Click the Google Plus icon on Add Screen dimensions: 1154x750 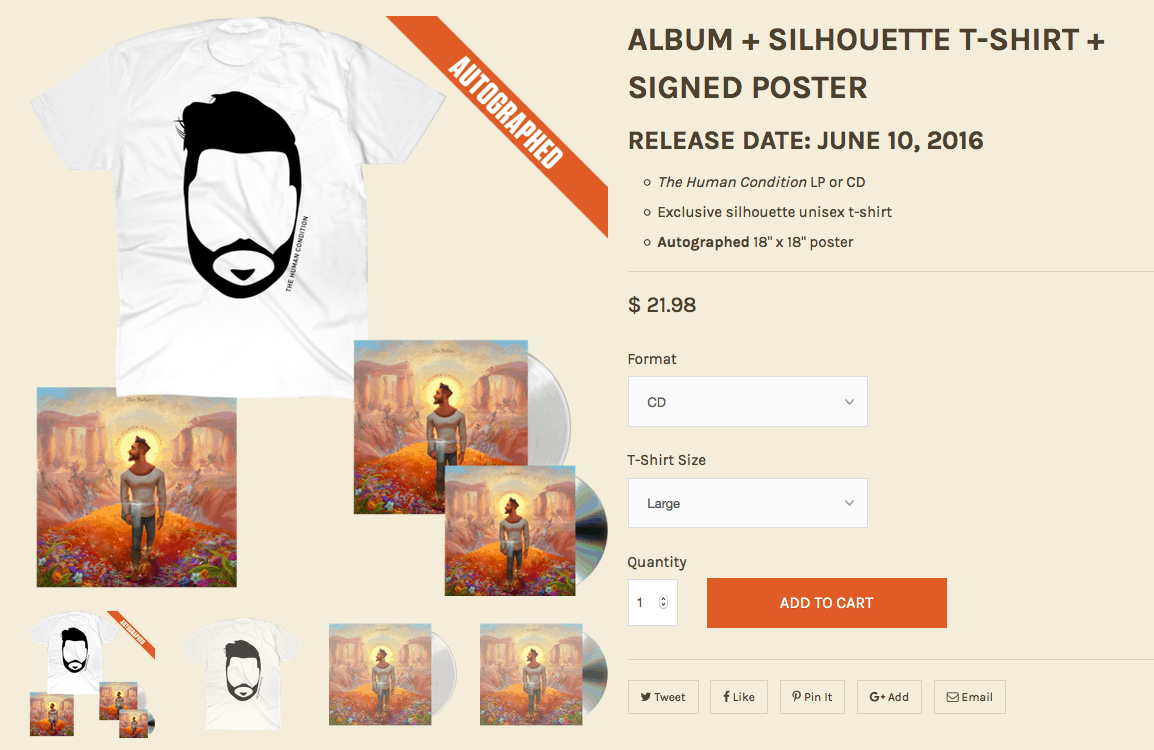point(877,697)
